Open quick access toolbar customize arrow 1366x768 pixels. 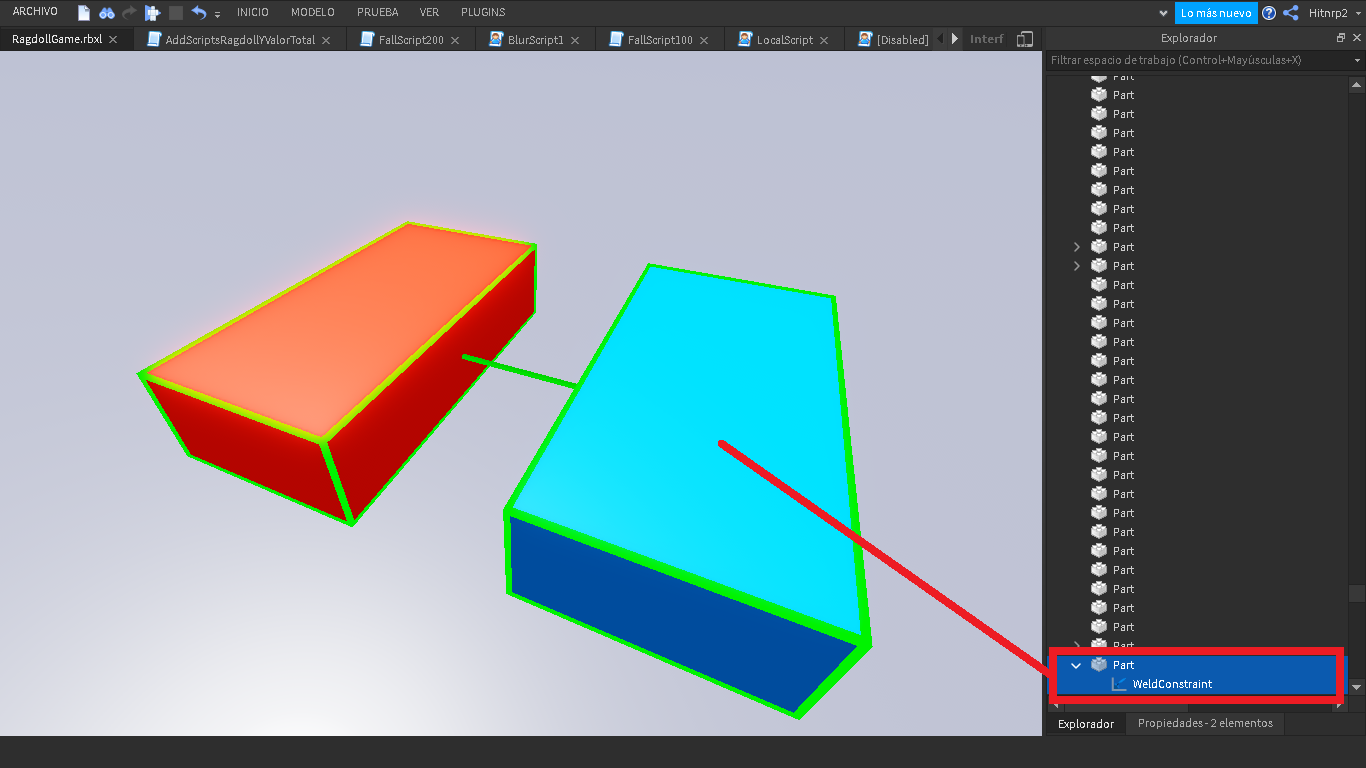(x=217, y=15)
